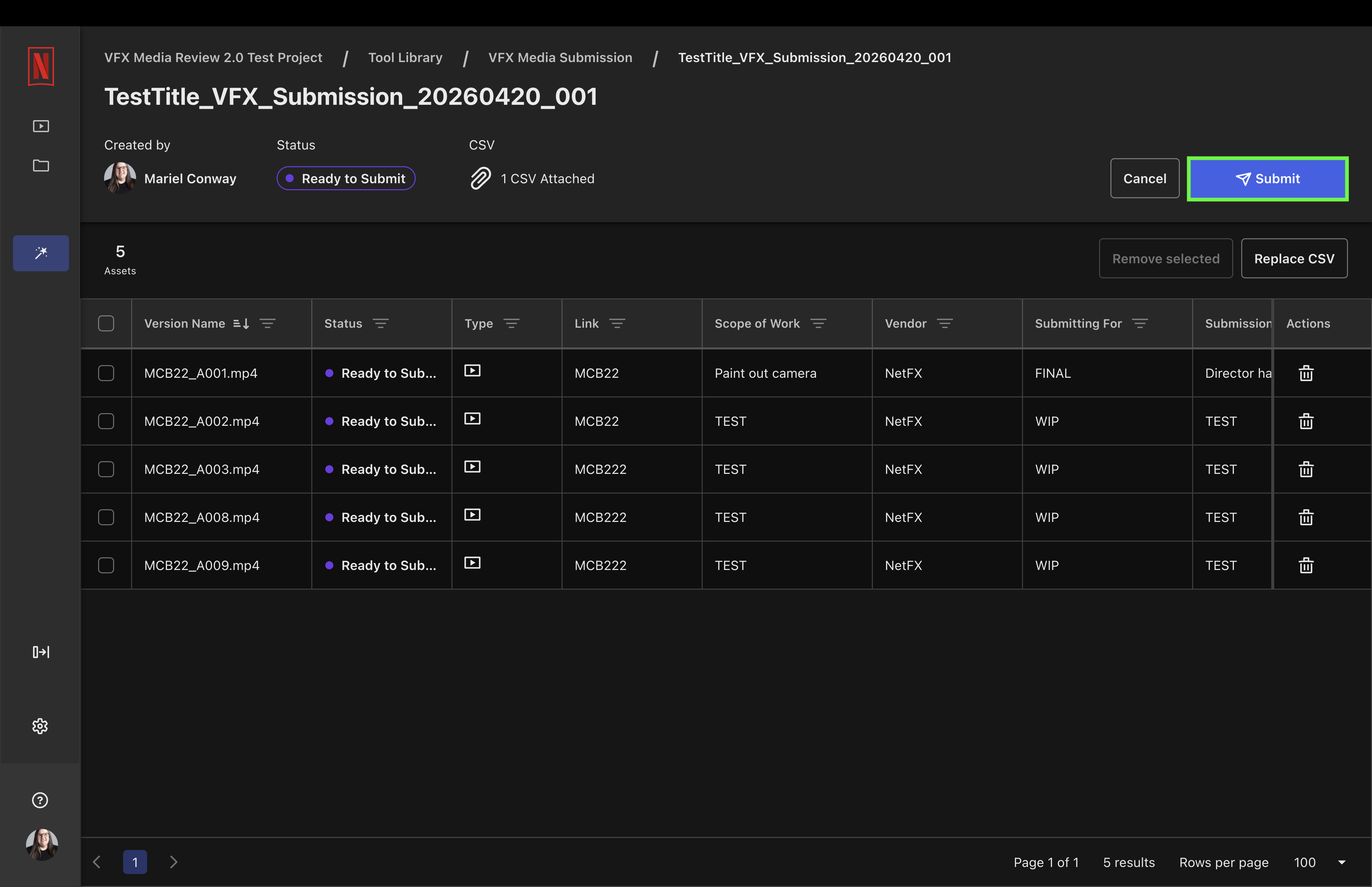Screen dimensions: 1372x887
Task: Go to next page chevron
Action: tap(174, 862)
